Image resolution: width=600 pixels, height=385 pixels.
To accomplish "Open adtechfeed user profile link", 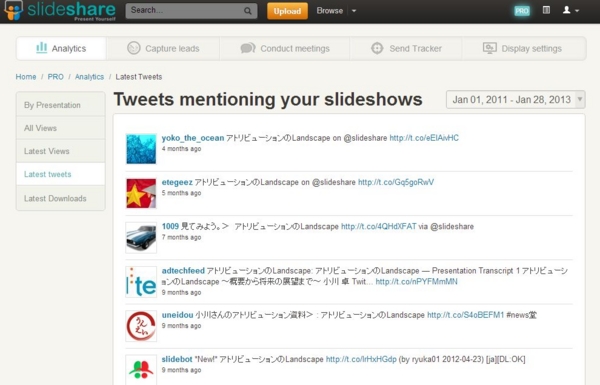I will 183,271.
